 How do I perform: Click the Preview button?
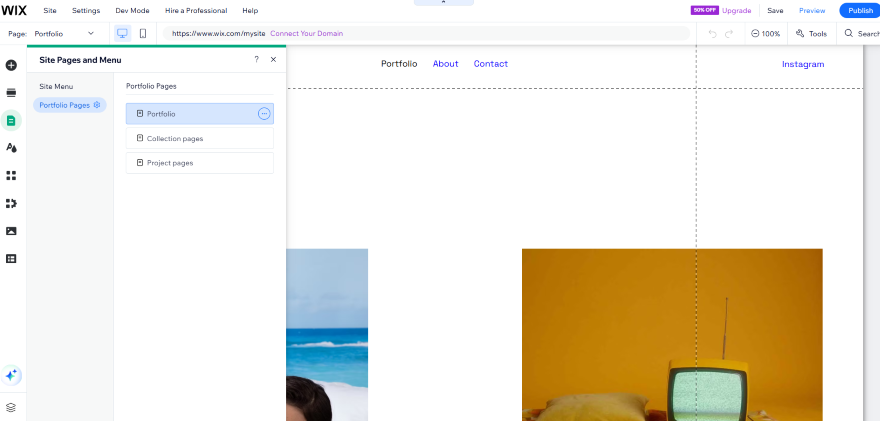(812, 11)
